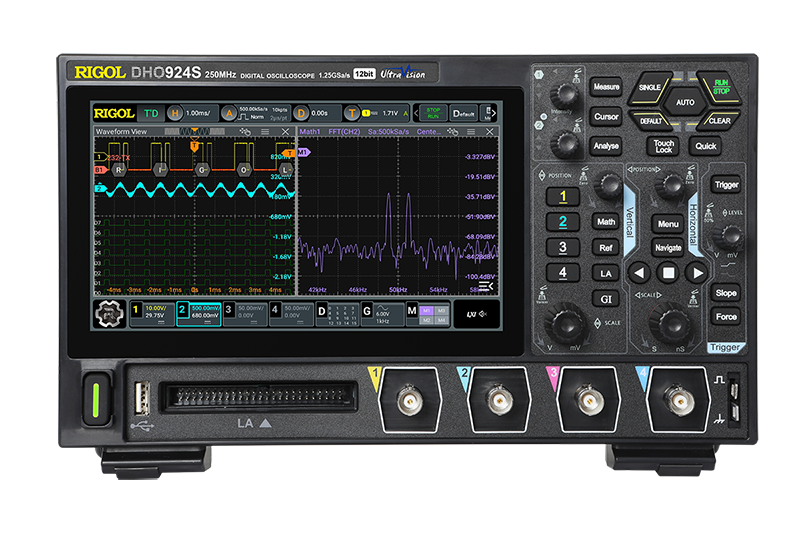Toggle channel 2 on the front panel
The height and width of the screenshot is (533, 800).
[x=563, y=222]
